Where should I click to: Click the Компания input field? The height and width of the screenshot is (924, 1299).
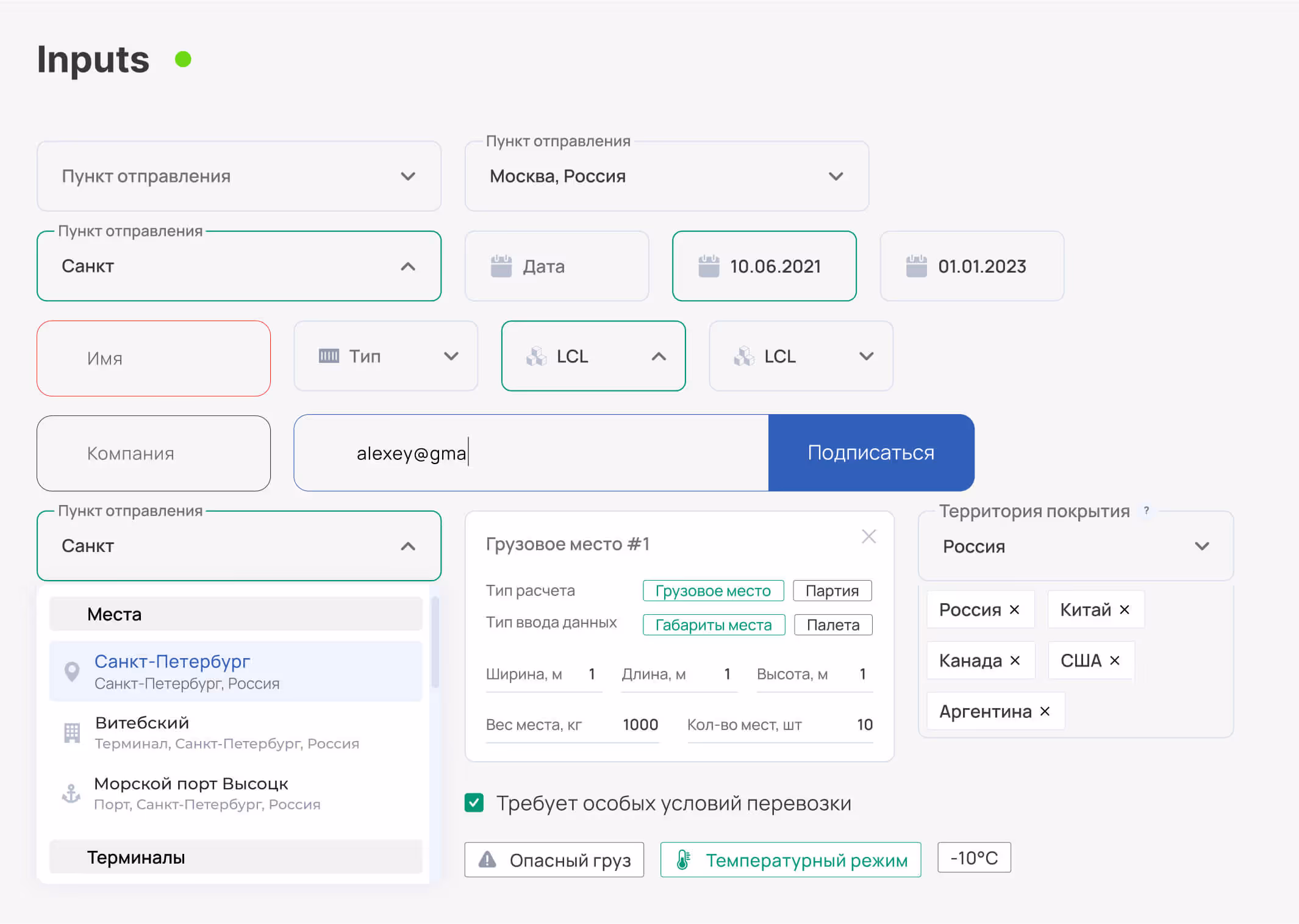pyautogui.click(x=154, y=454)
